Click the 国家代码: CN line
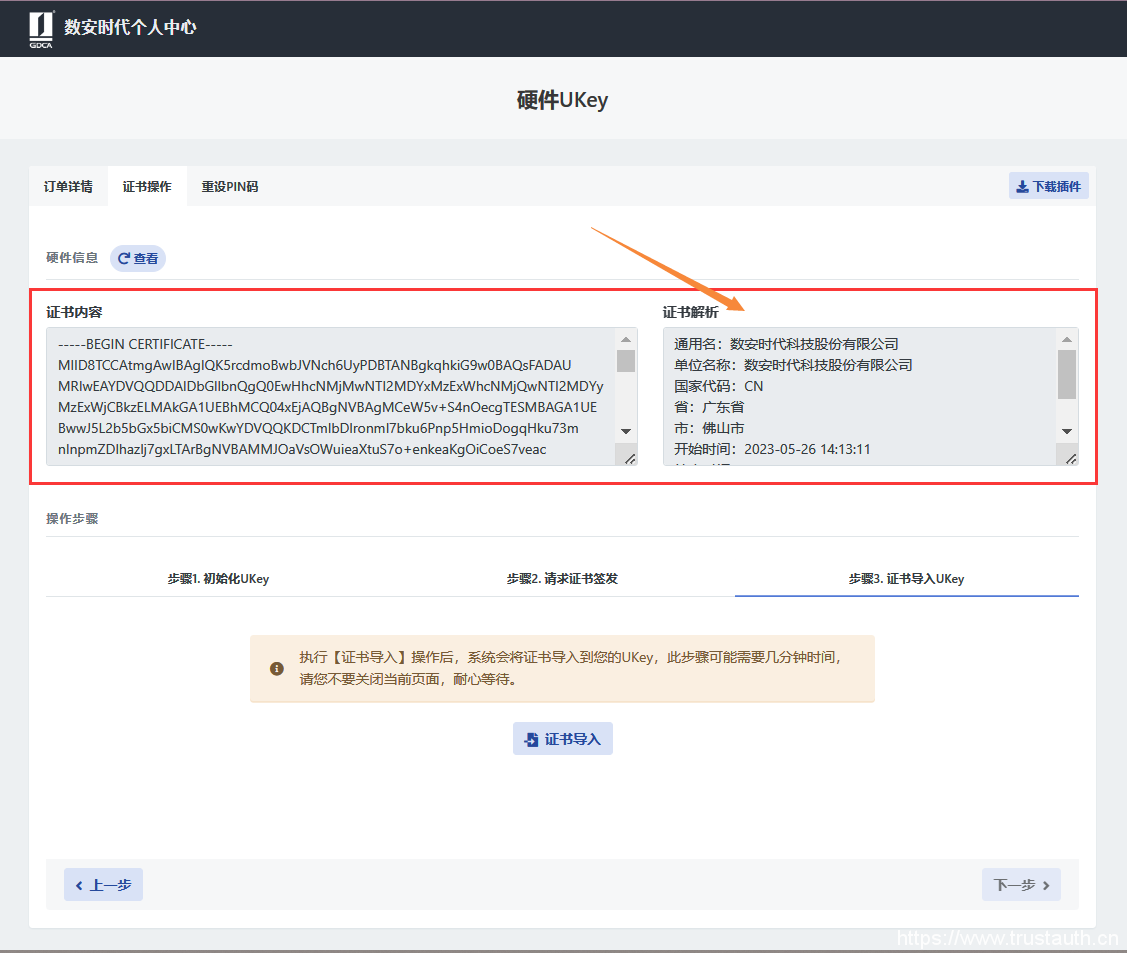 click(718, 386)
